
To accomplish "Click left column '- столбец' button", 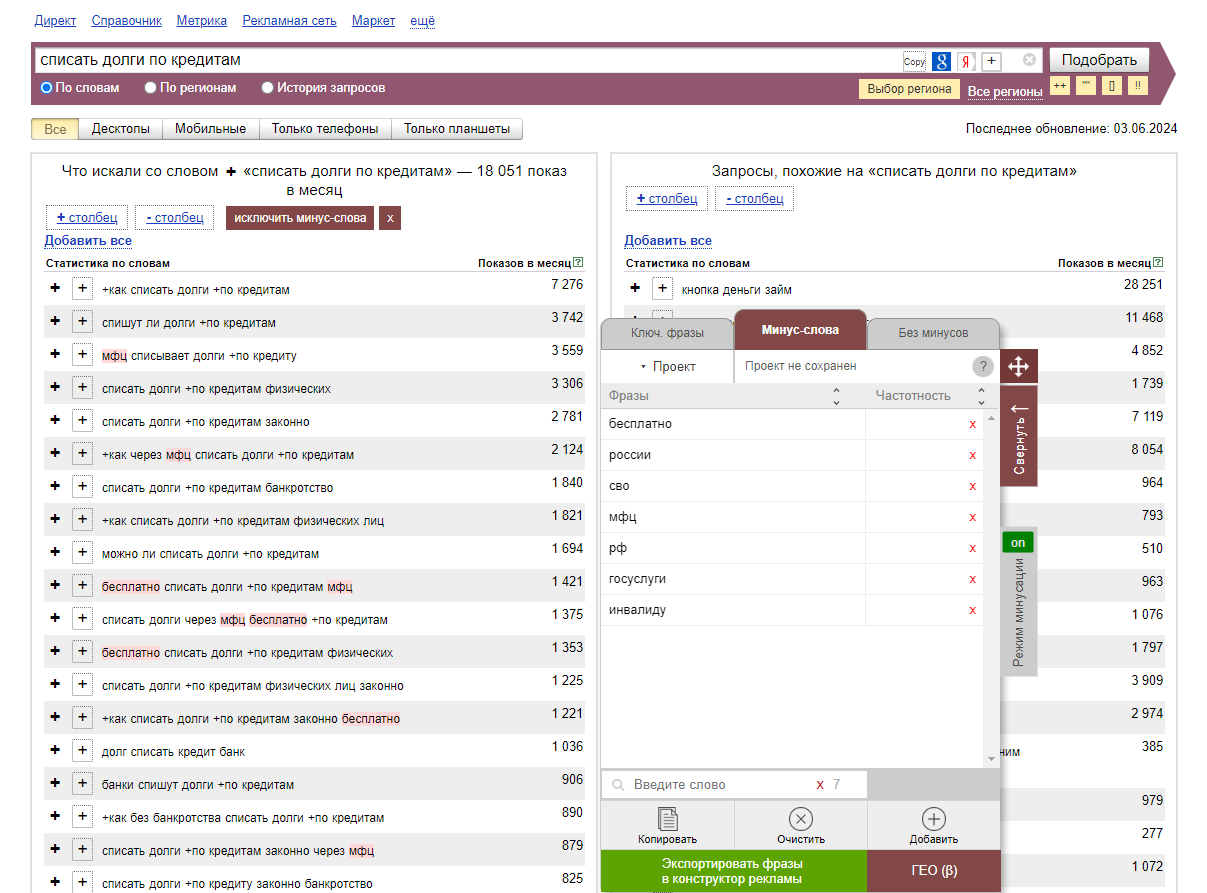I will (x=174, y=217).
